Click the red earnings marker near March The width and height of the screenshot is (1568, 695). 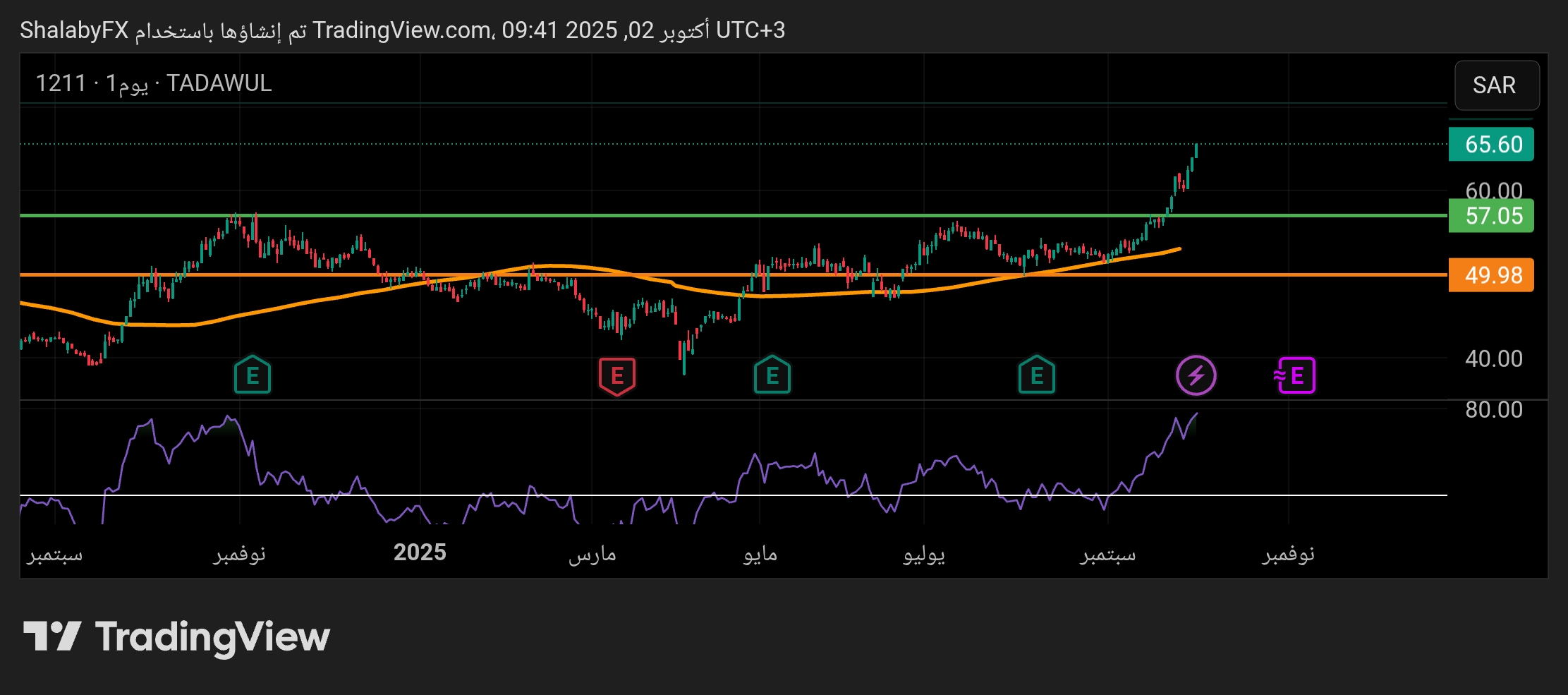617,376
